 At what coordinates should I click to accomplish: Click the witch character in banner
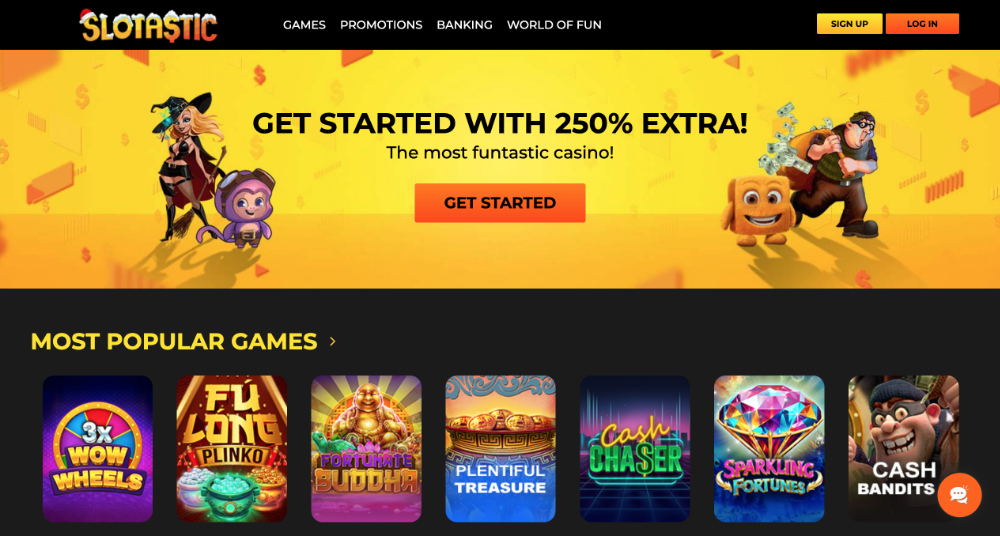click(x=186, y=166)
